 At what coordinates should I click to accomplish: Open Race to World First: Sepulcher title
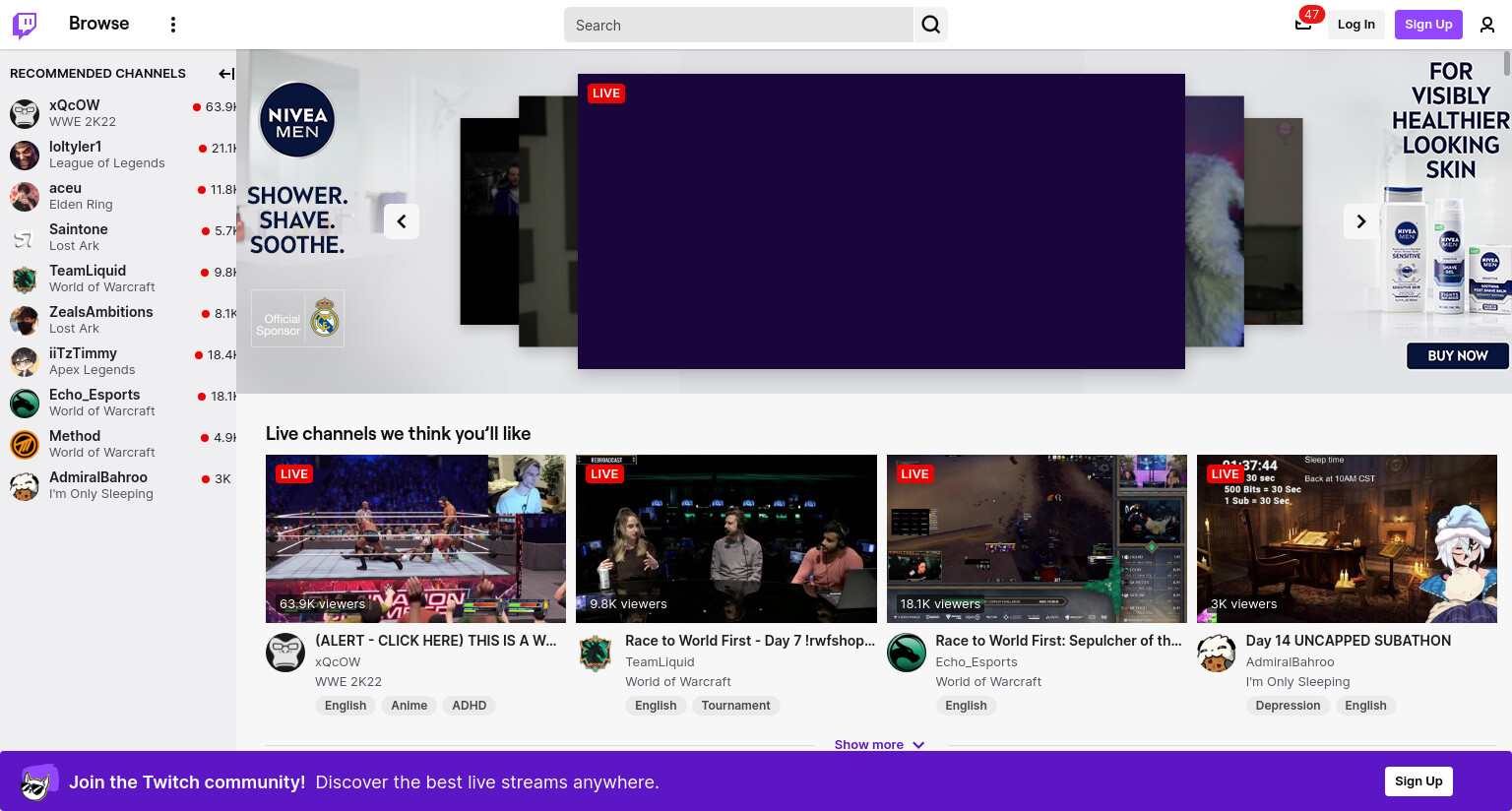tap(1059, 641)
